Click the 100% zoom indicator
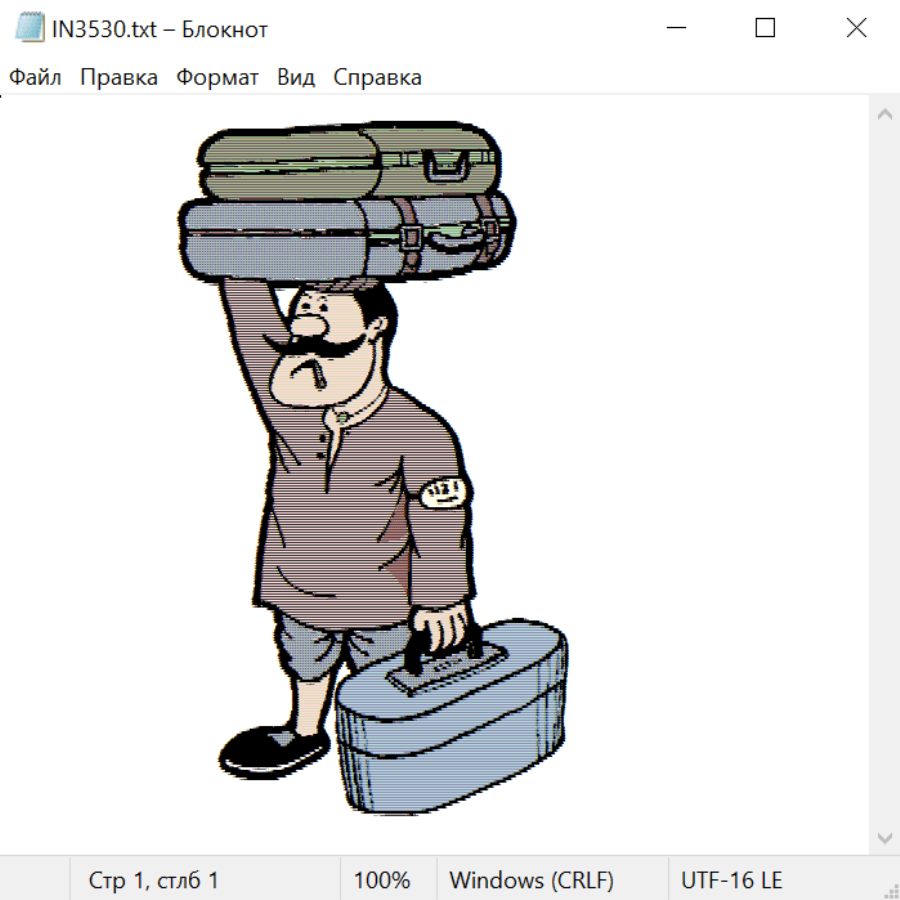The width and height of the screenshot is (900, 900). point(382,880)
